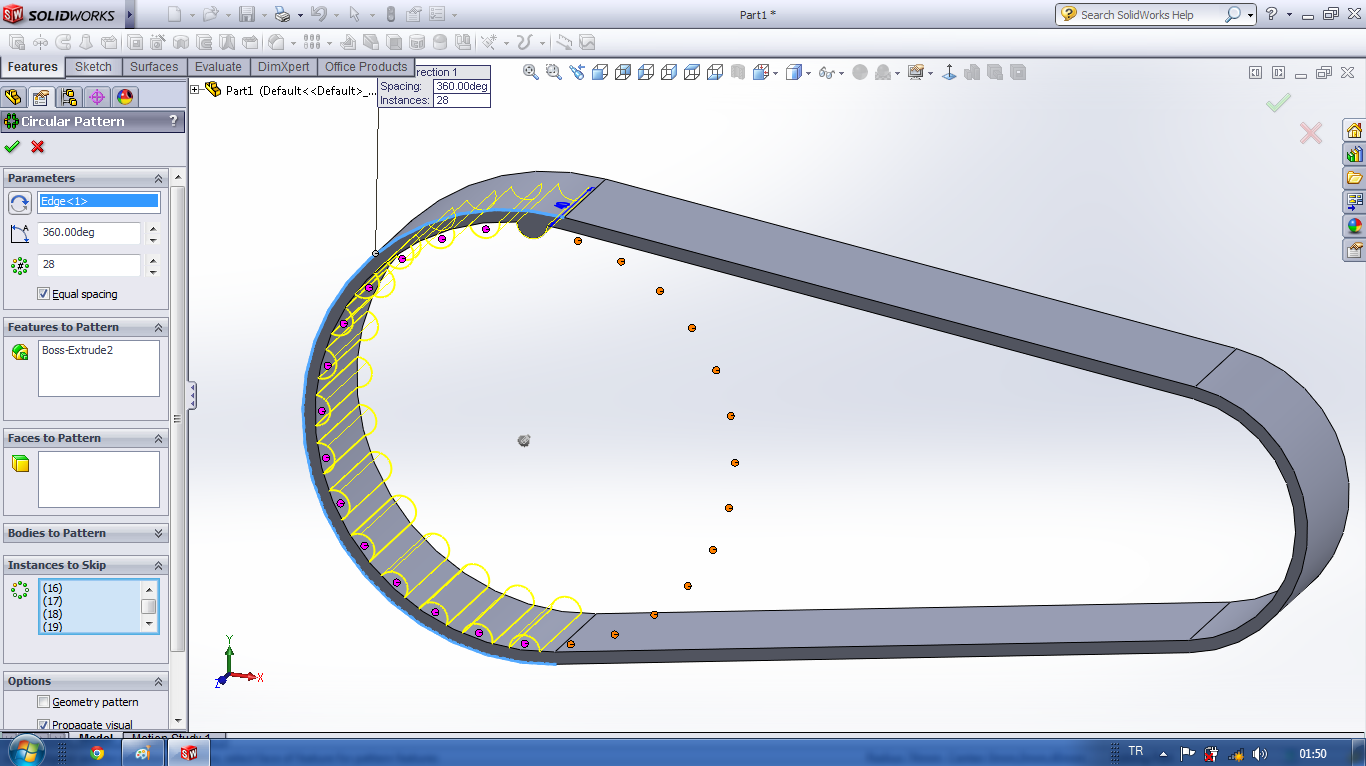Cancel Circular Pattern with the red X
The width and height of the screenshot is (1366, 766).
coord(38,147)
